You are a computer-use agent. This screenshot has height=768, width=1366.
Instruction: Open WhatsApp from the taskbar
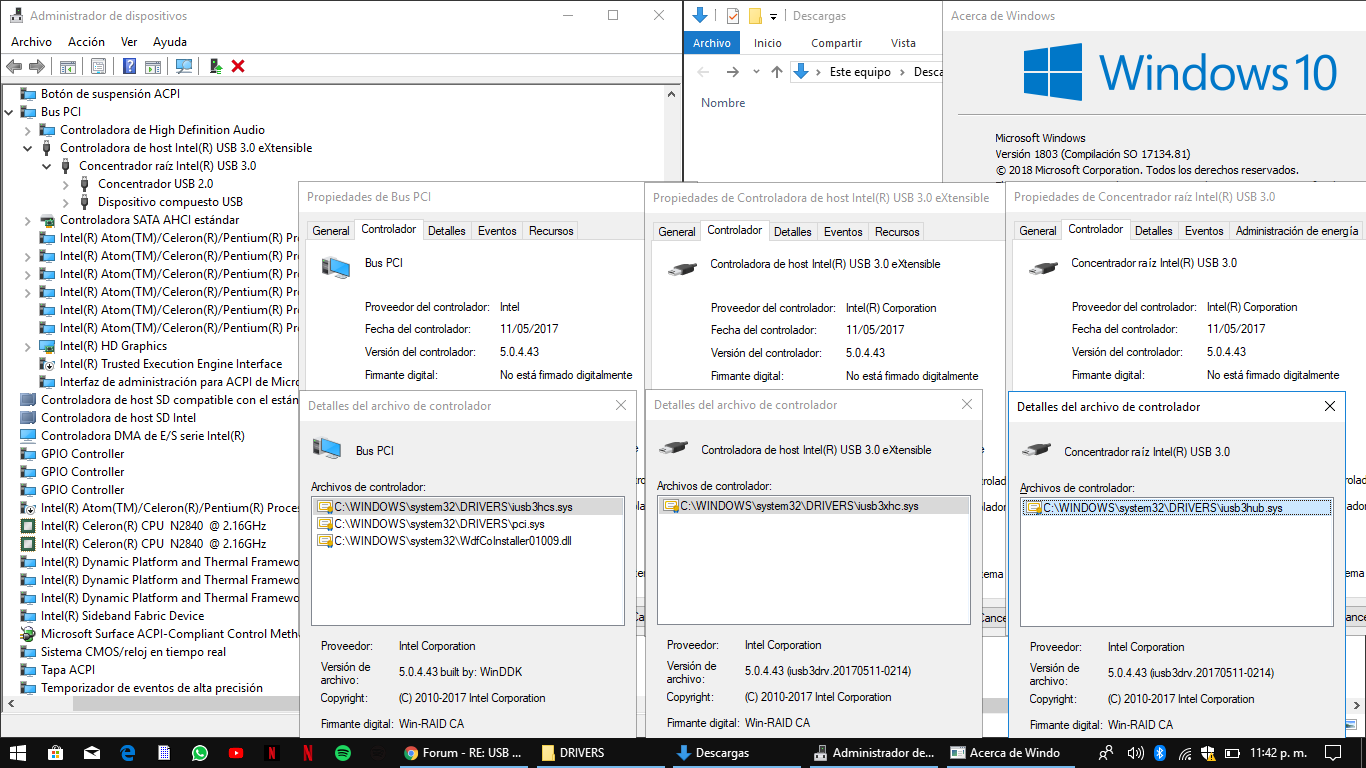(x=200, y=753)
